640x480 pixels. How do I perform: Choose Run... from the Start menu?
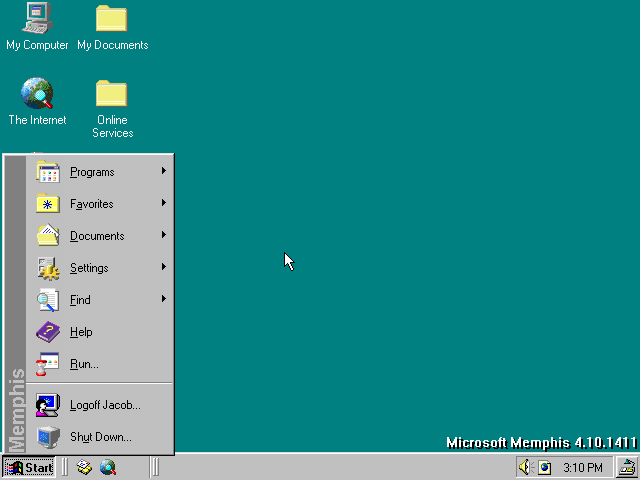100,364
